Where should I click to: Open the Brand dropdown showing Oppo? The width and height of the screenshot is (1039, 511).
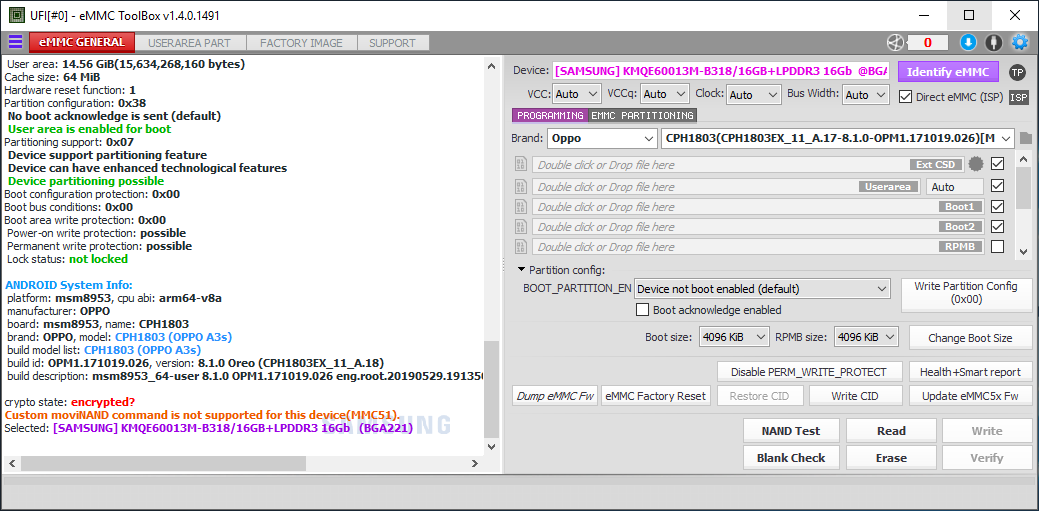602,139
